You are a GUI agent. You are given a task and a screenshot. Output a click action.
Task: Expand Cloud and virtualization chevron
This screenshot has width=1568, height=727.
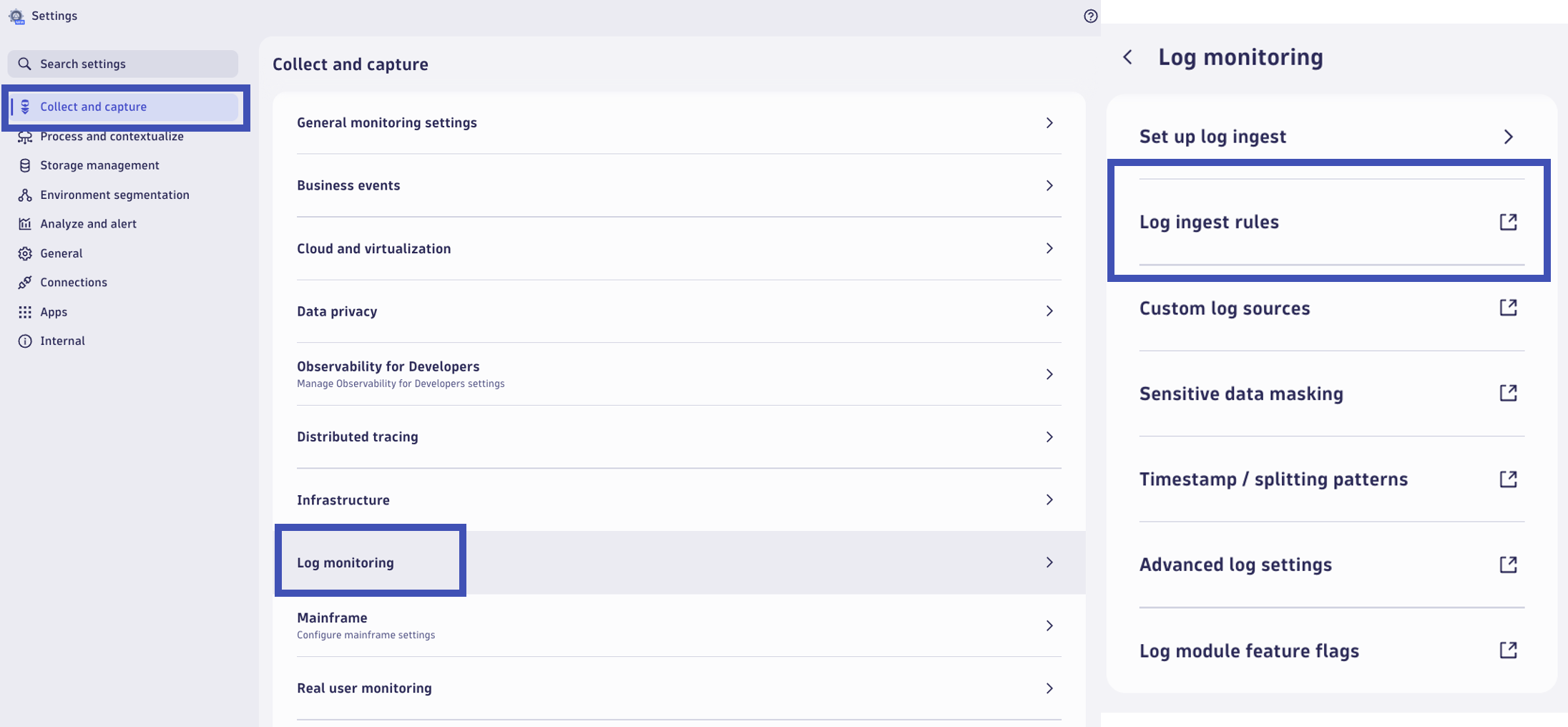click(x=1049, y=248)
